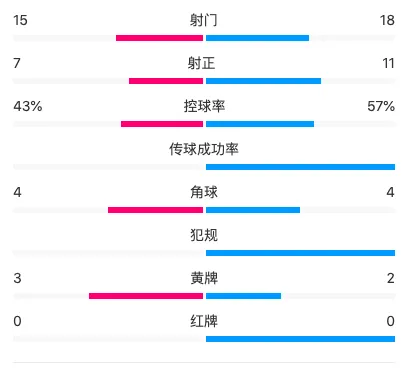Click the blue 犯规 bar

tap(300, 253)
